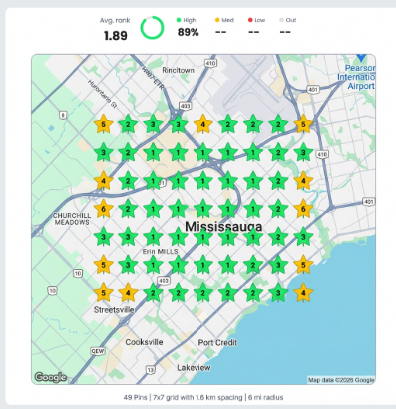Select the green 3 star at left end of fifth row
396x409 pixels.
[x=103, y=237]
